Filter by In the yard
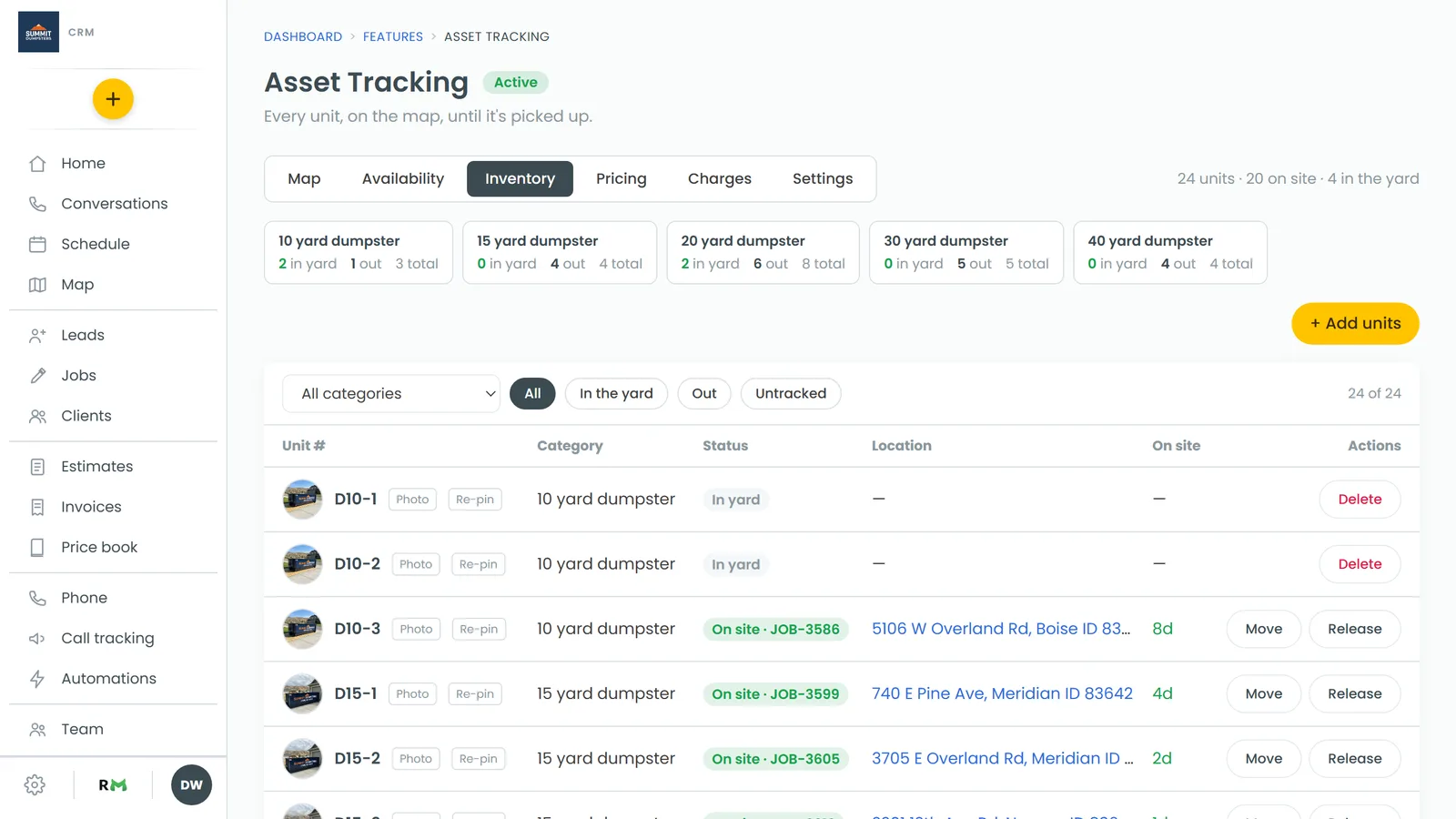Image resolution: width=1456 pixels, height=819 pixels. (616, 394)
